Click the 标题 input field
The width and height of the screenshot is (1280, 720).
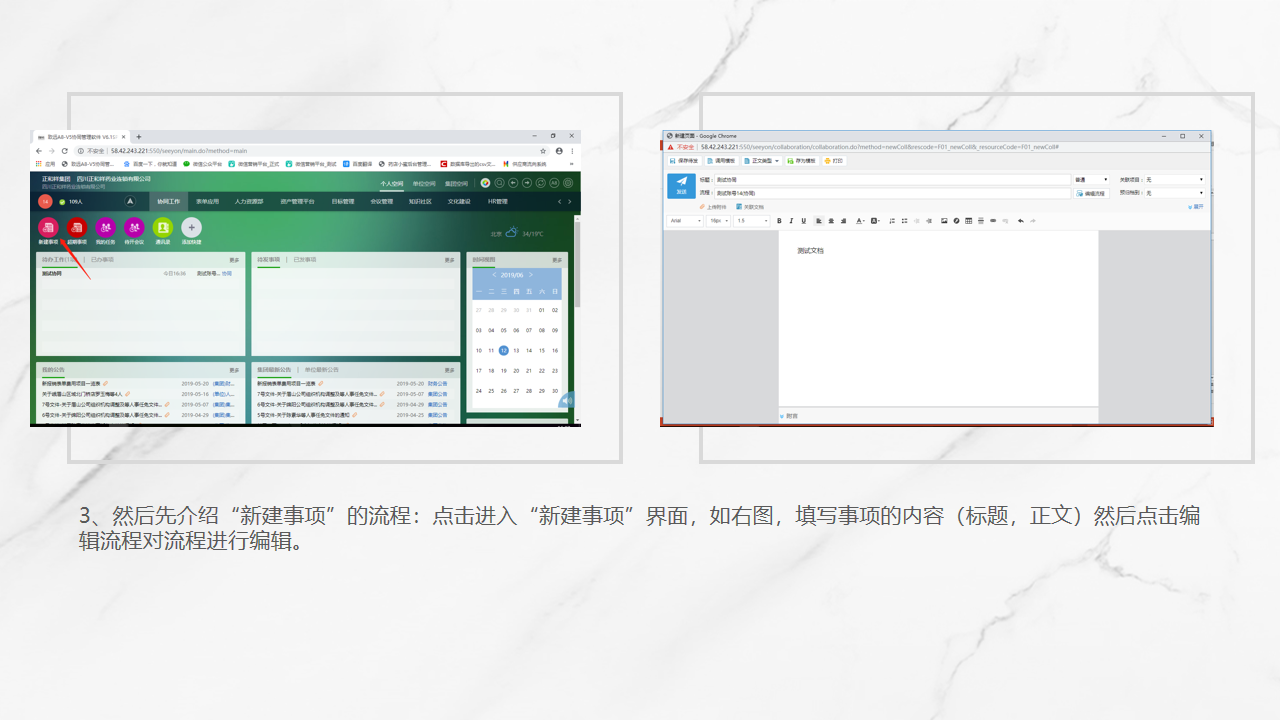pos(892,180)
